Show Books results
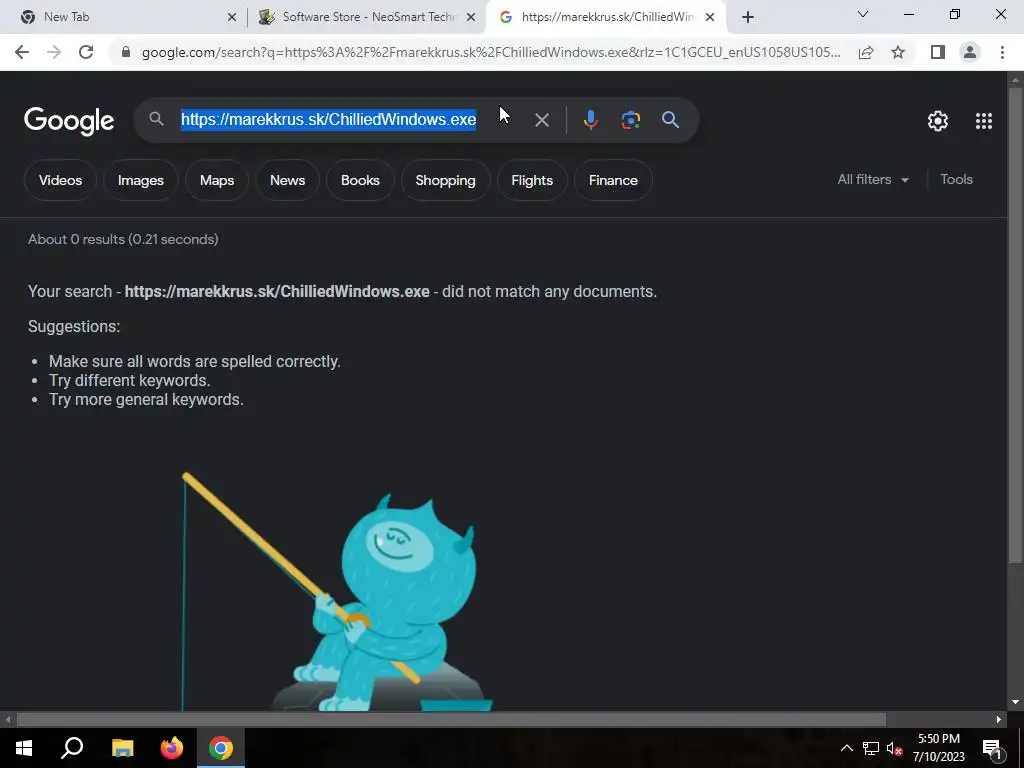The height and width of the screenshot is (768, 1024). tap(360, 180)
